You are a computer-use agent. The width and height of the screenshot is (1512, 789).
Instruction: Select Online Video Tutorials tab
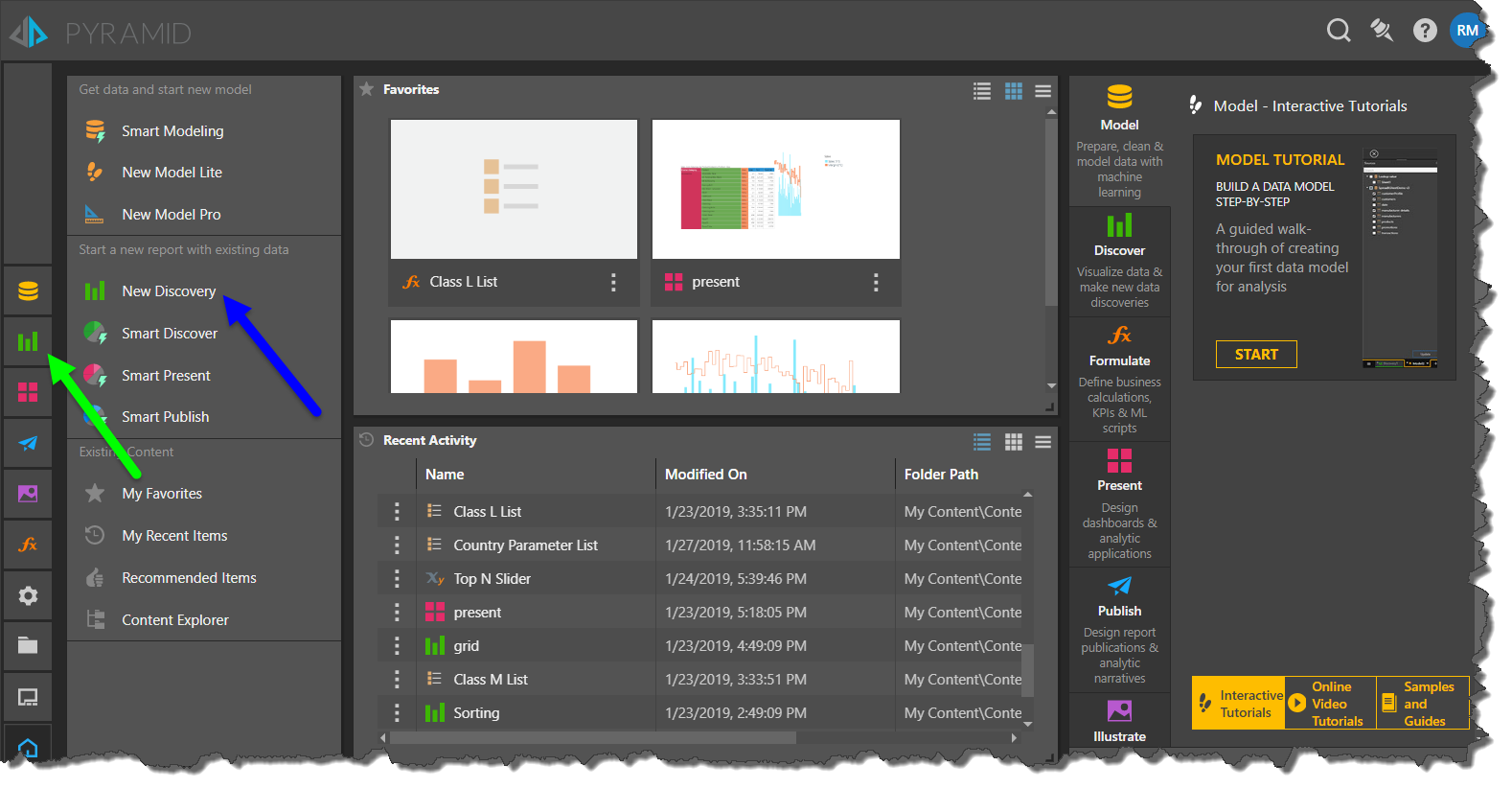coord(1331,704)
